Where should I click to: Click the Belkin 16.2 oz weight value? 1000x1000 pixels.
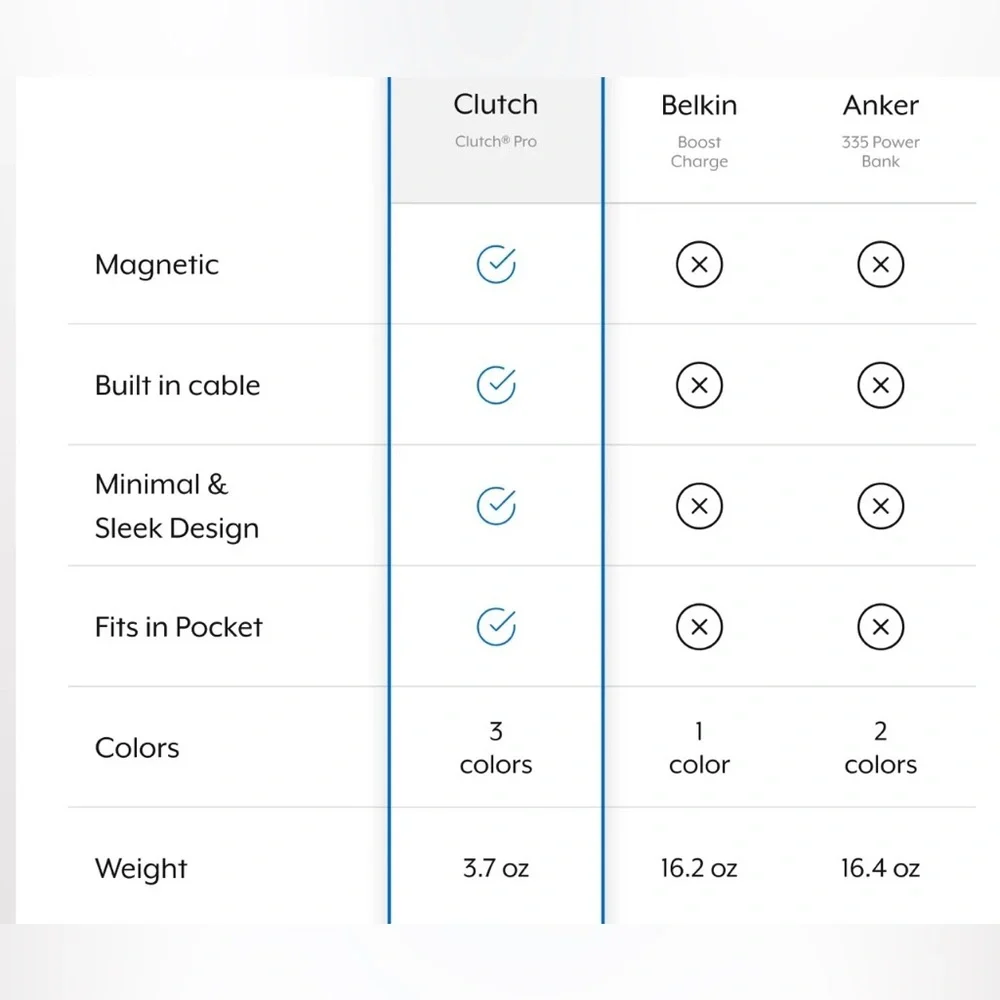(x=699, y=868)
